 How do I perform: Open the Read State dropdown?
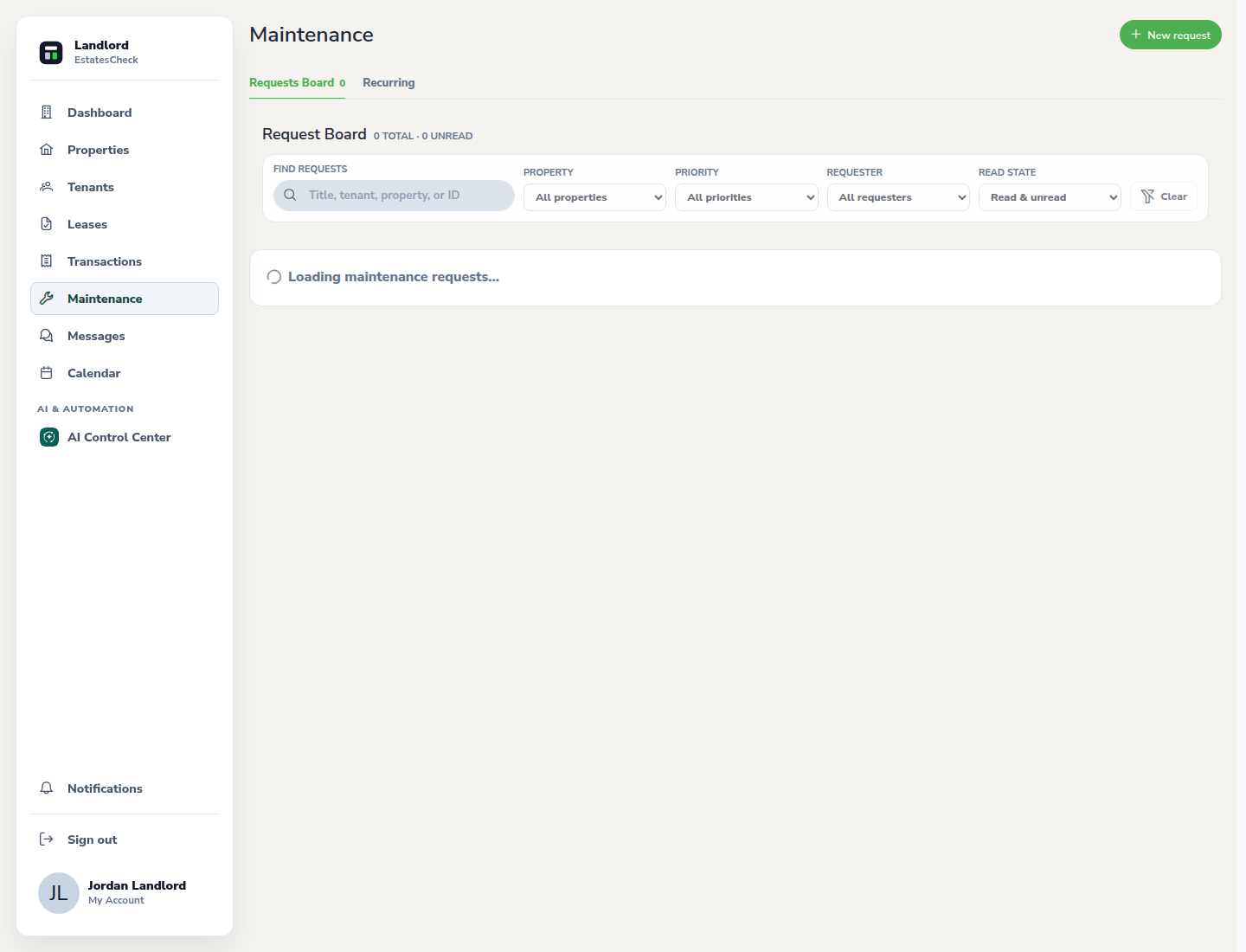coord(1050,197)
